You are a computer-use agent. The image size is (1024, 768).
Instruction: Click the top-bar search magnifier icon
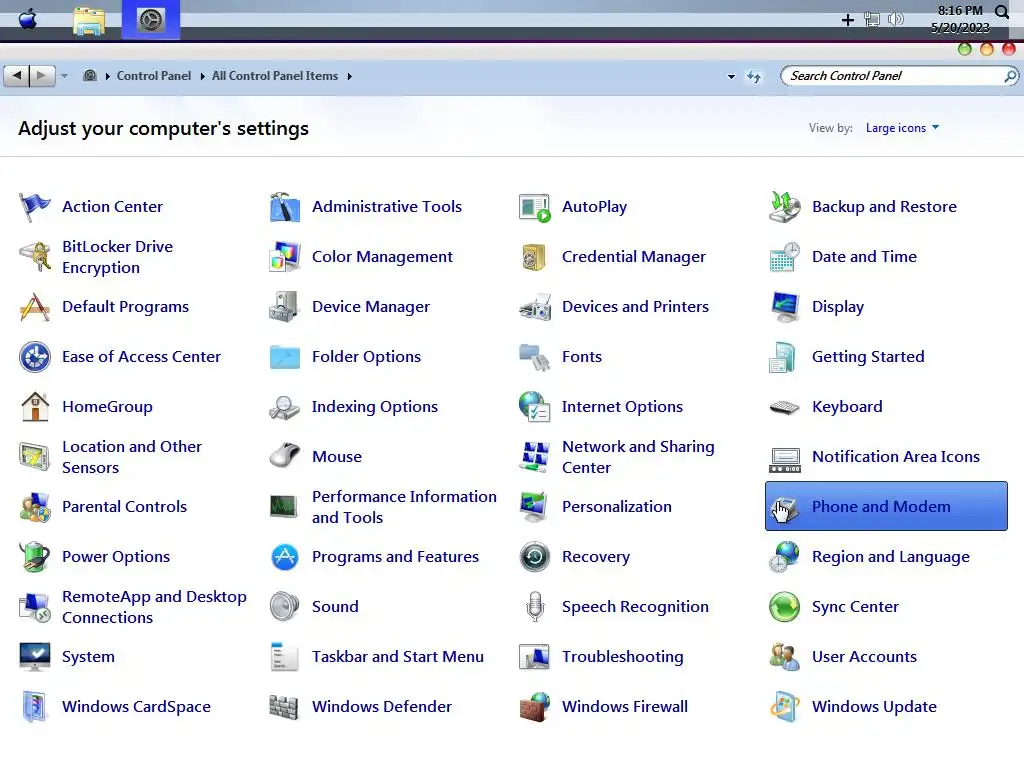1001,12
